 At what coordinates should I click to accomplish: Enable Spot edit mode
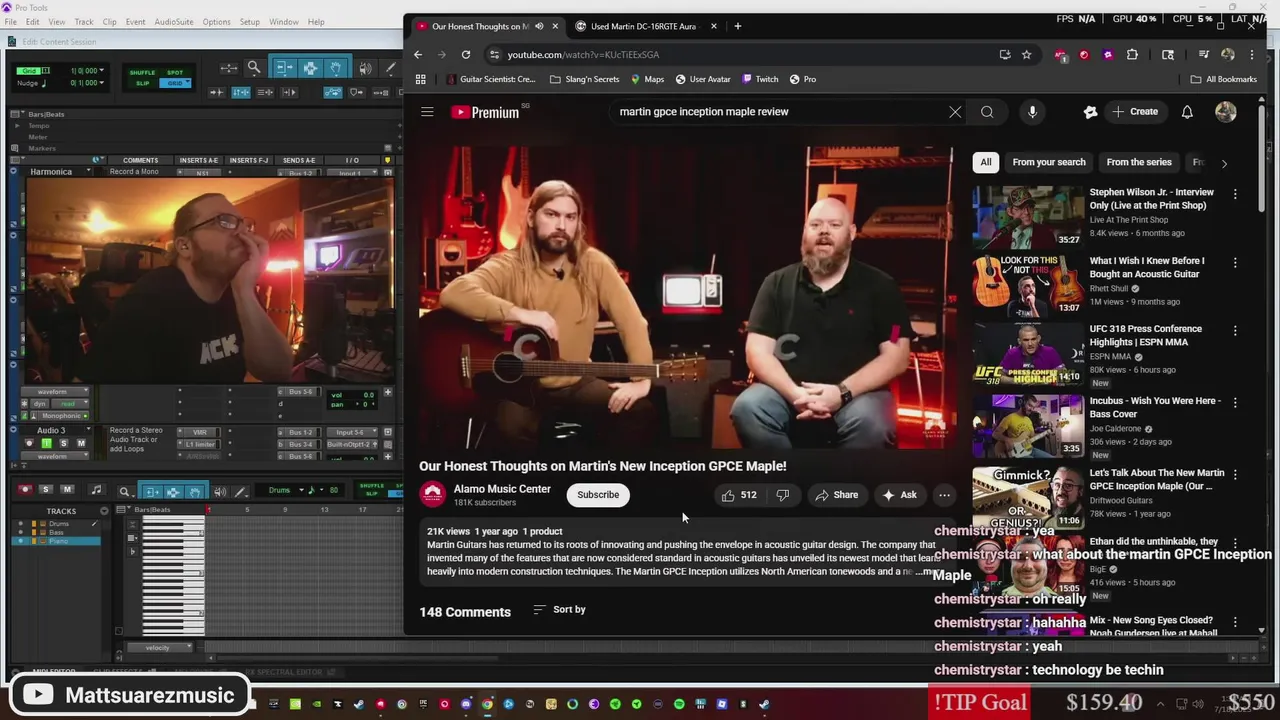[x=175, y=72]
